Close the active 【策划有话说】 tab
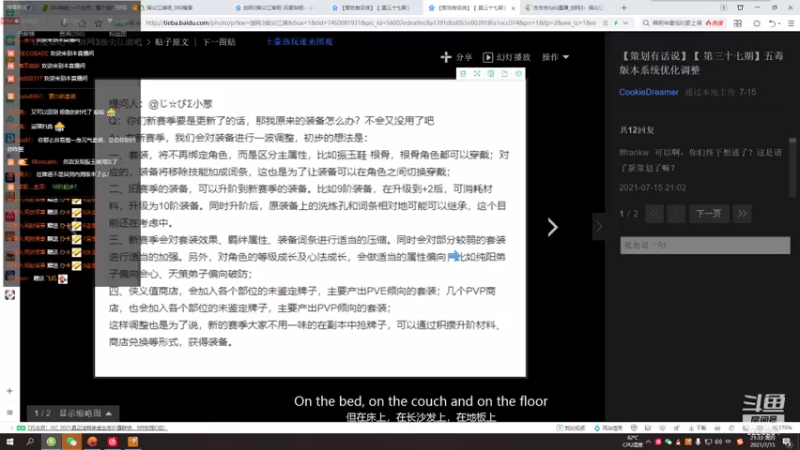This screenshot has height=450, width=800. [513, 8]
